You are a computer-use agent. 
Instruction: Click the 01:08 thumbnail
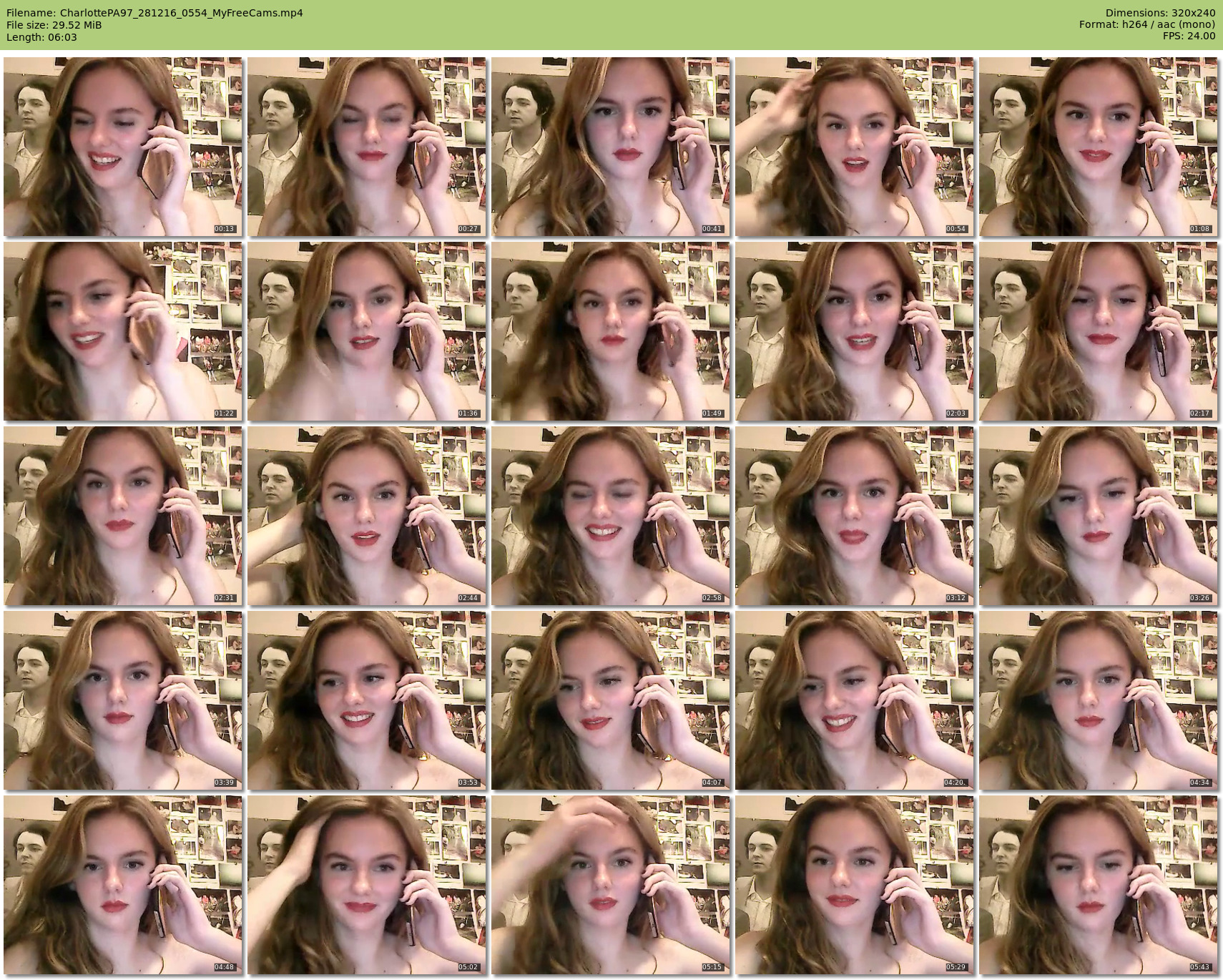click(1099, 147)
